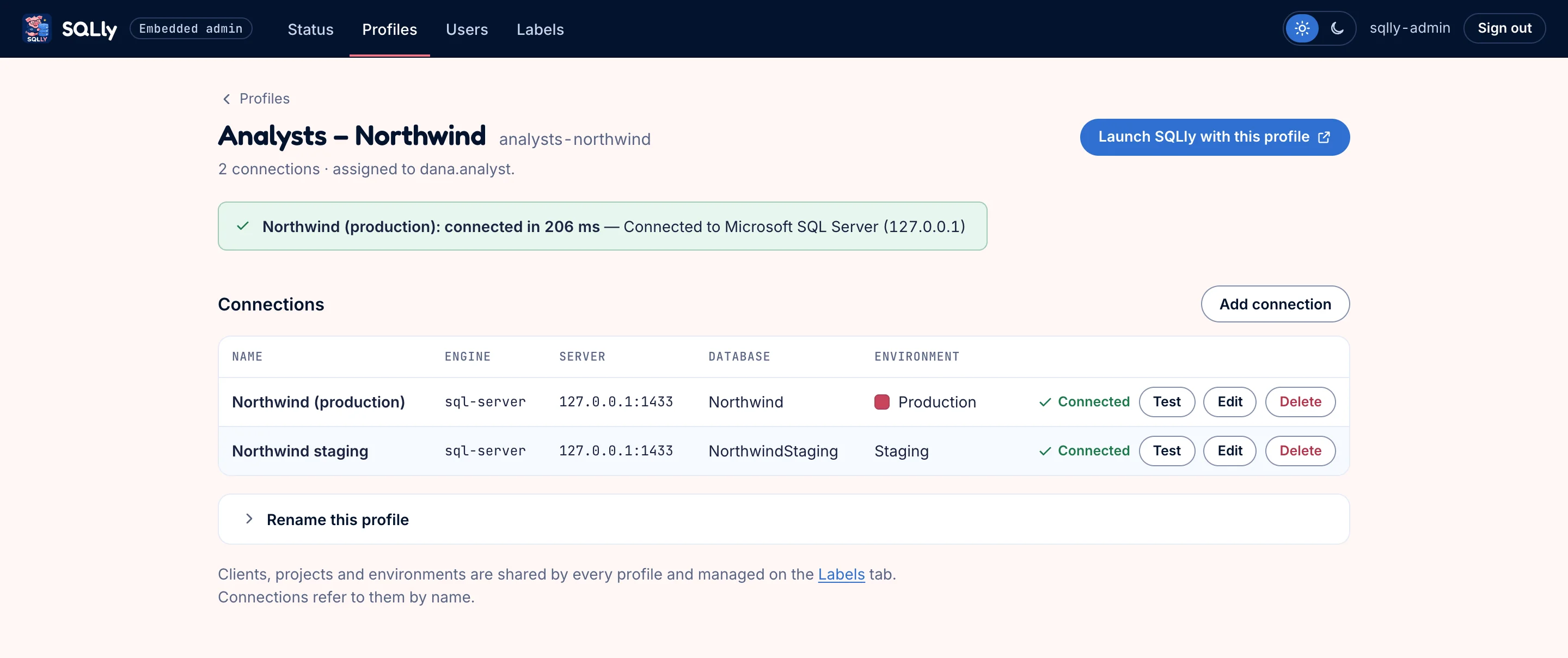Open the Profiles tab in navbar

click(390, 29)
